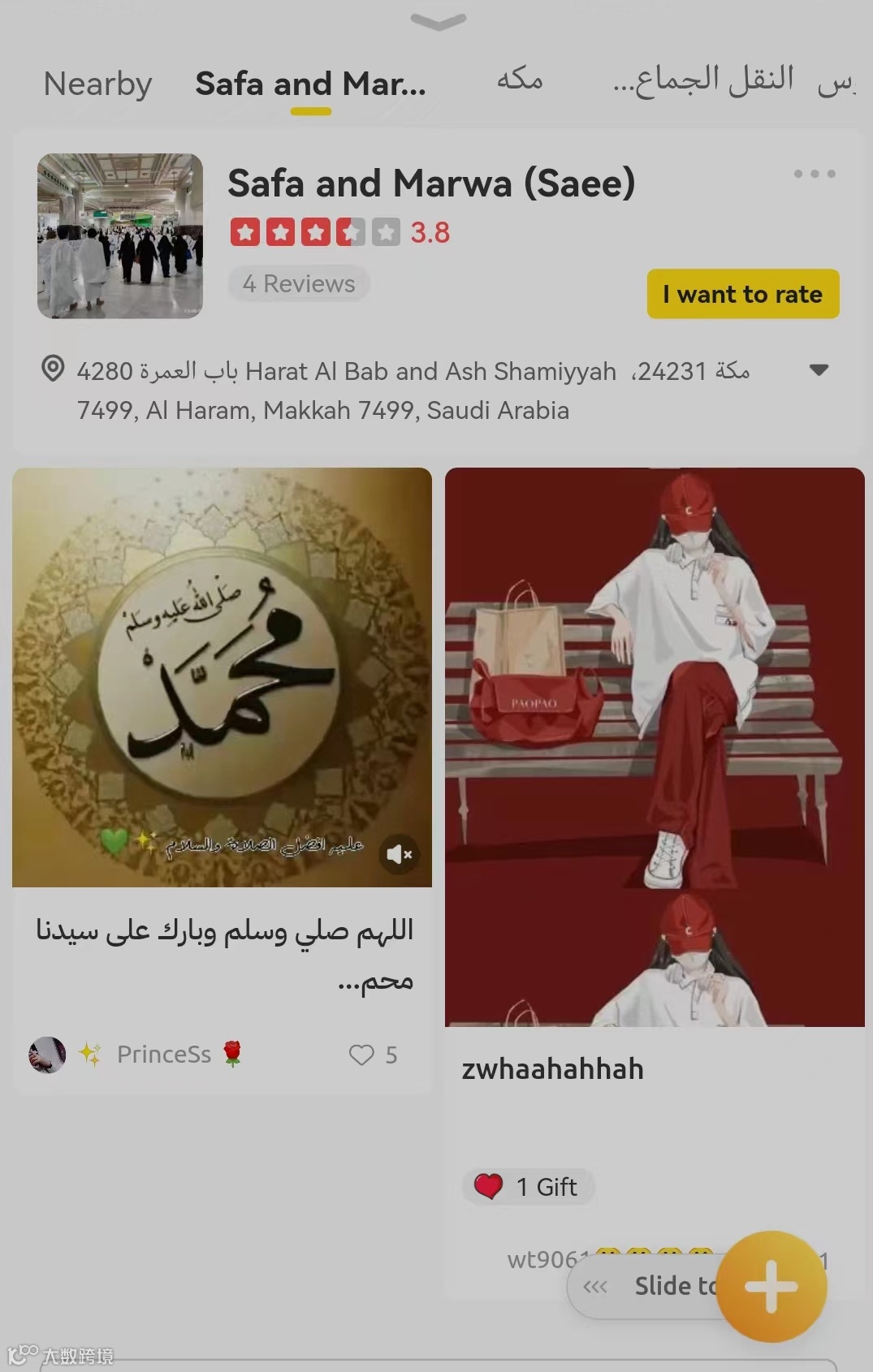Expand the address with the dropdown arrow

[x=819, y=370]
